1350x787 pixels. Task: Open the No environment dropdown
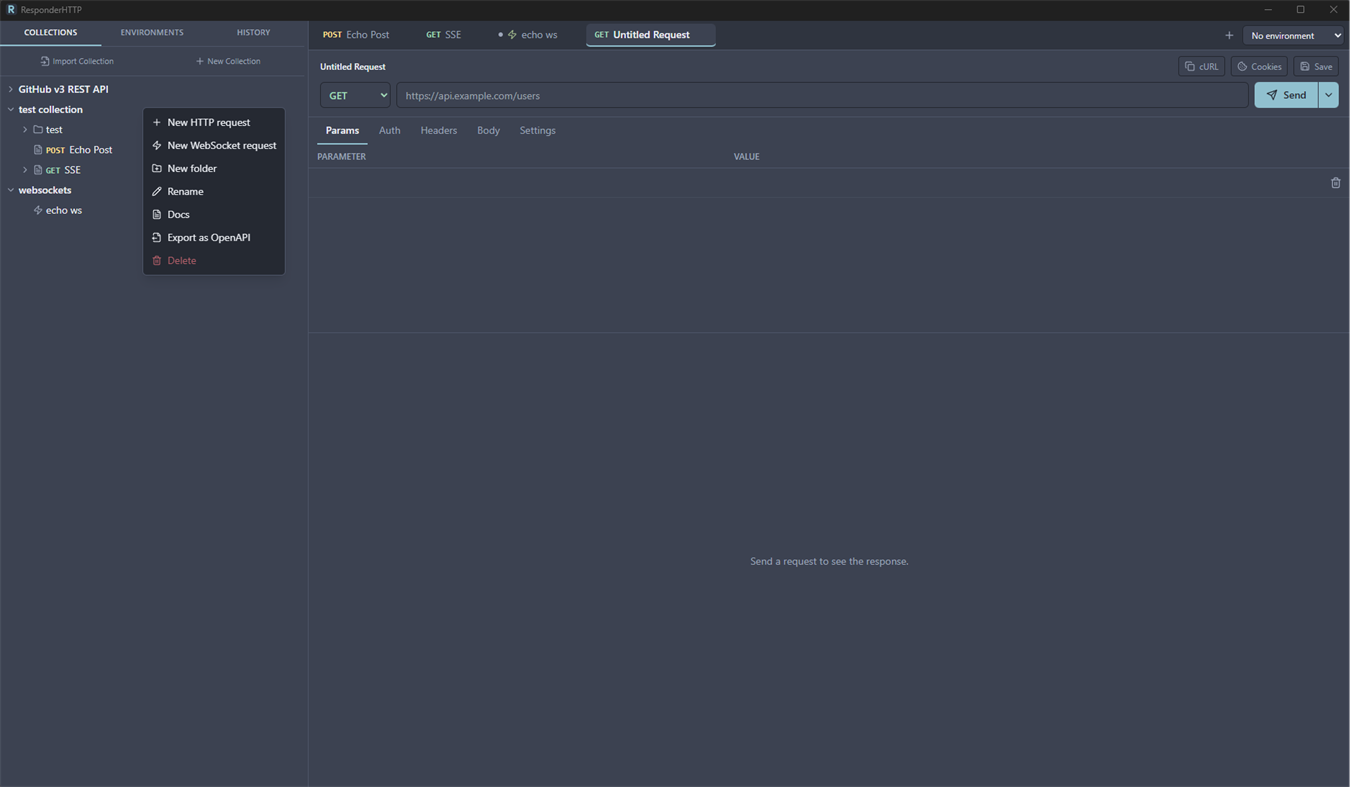click(1293, 35)
